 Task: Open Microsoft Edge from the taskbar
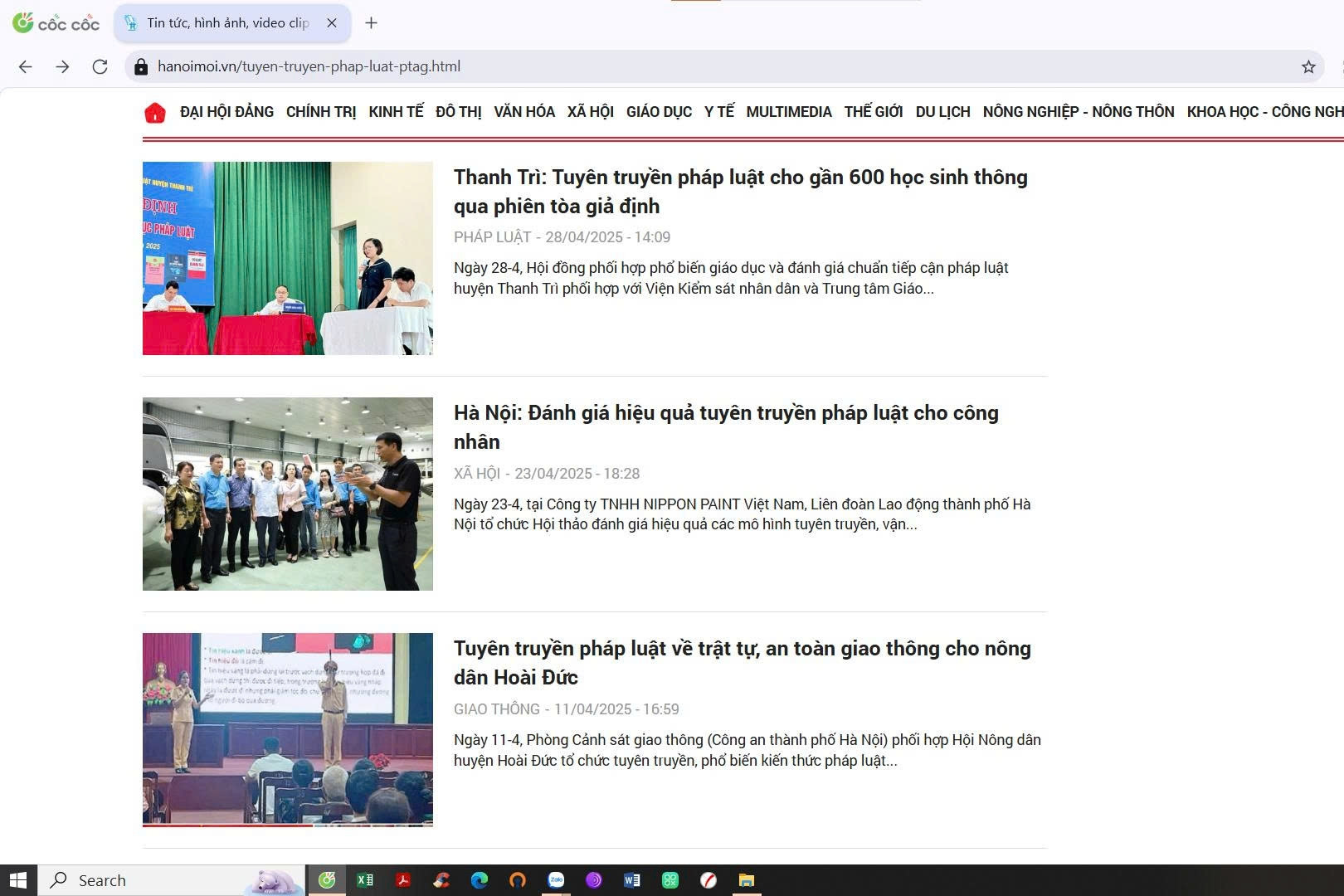point(478,880)
